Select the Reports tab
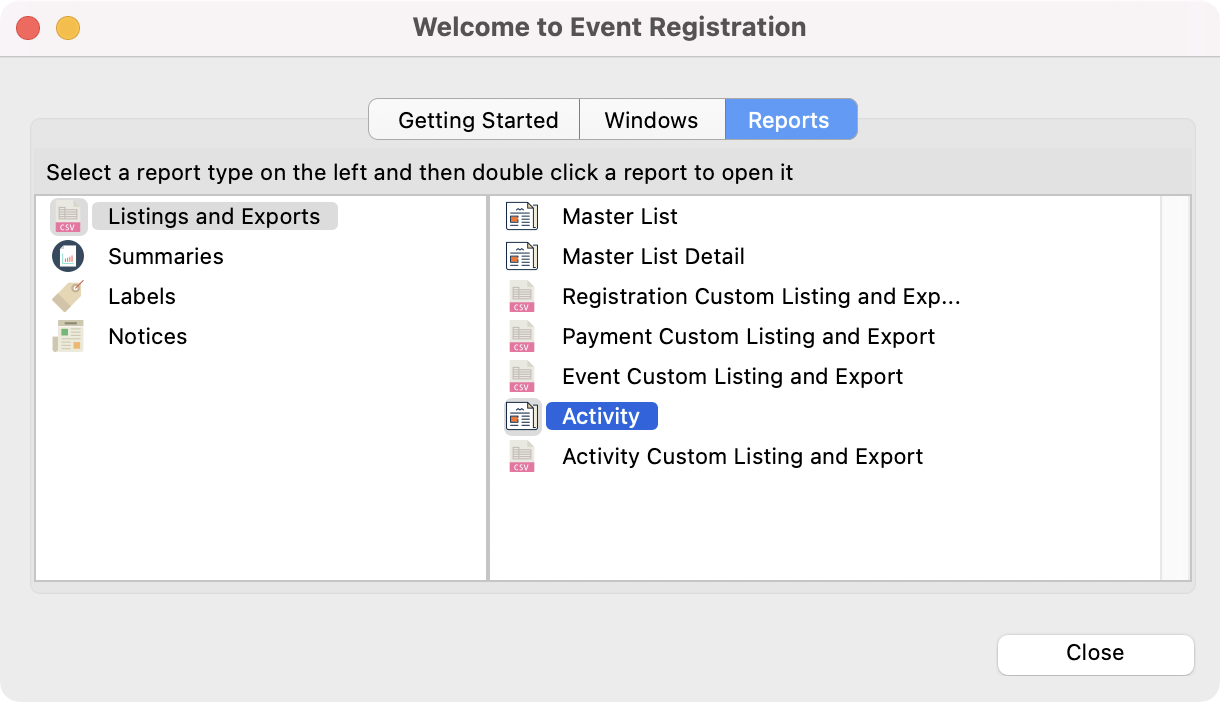The width and height of the screenshot is (1220, 702). pyautogui.click(x=789, y=120)
